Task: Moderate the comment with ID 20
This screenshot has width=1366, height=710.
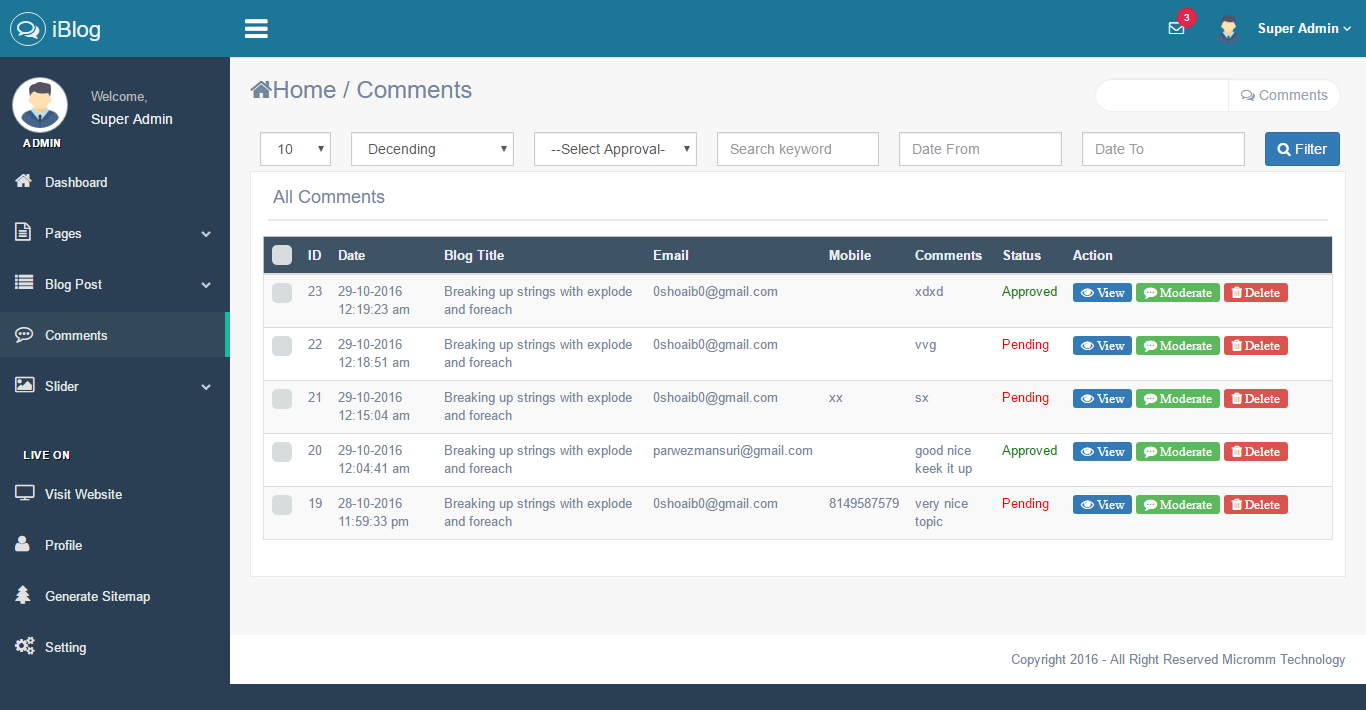Action: 1177,452
